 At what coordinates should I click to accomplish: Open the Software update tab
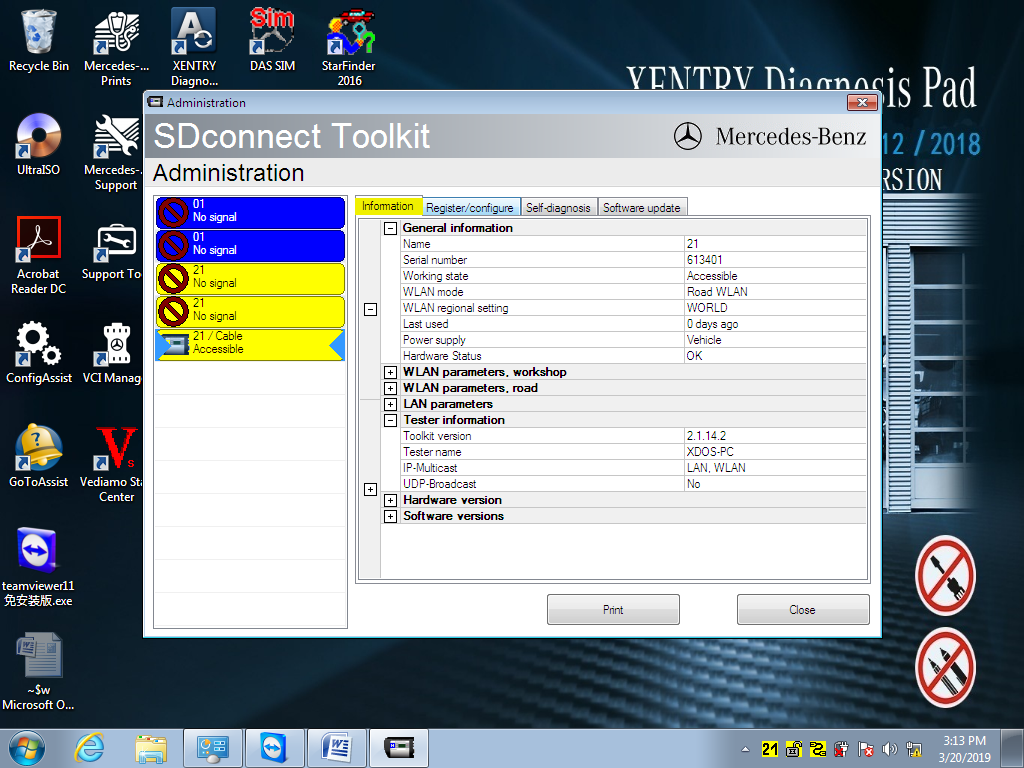642,208
